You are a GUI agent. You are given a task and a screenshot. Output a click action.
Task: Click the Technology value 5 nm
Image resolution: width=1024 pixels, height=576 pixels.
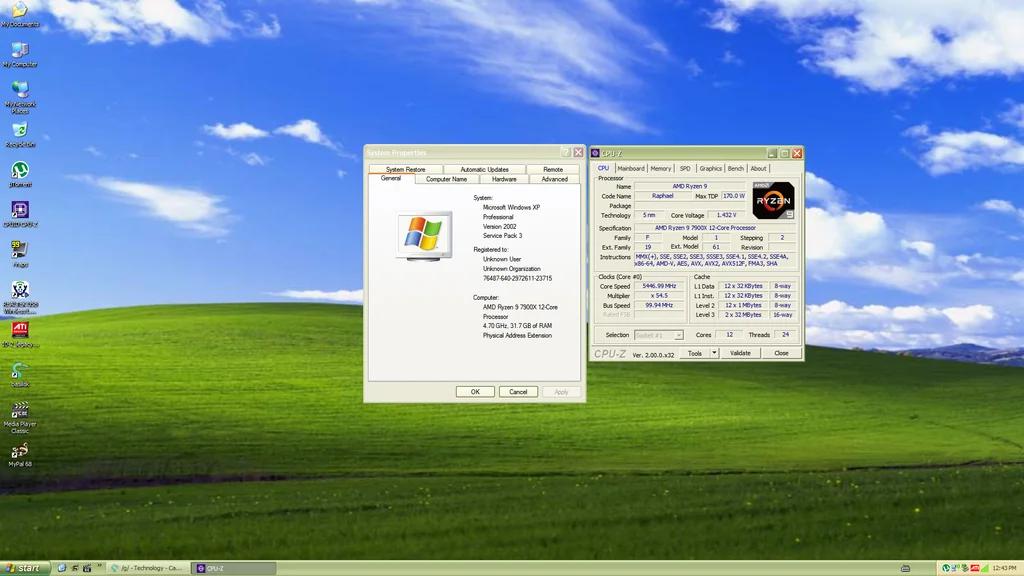click(649, 215)
